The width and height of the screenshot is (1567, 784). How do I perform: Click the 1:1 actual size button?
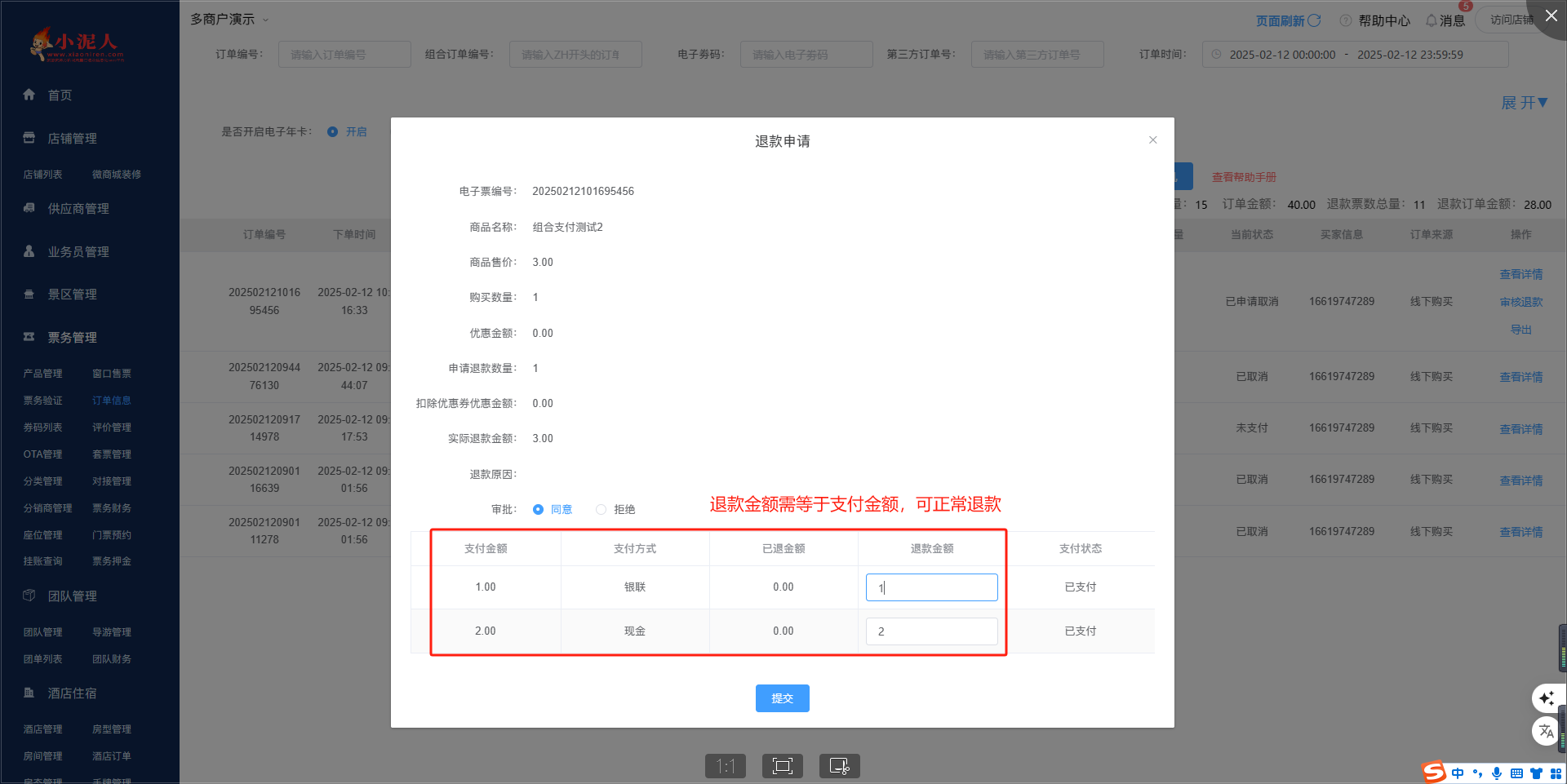pos(725,766)
